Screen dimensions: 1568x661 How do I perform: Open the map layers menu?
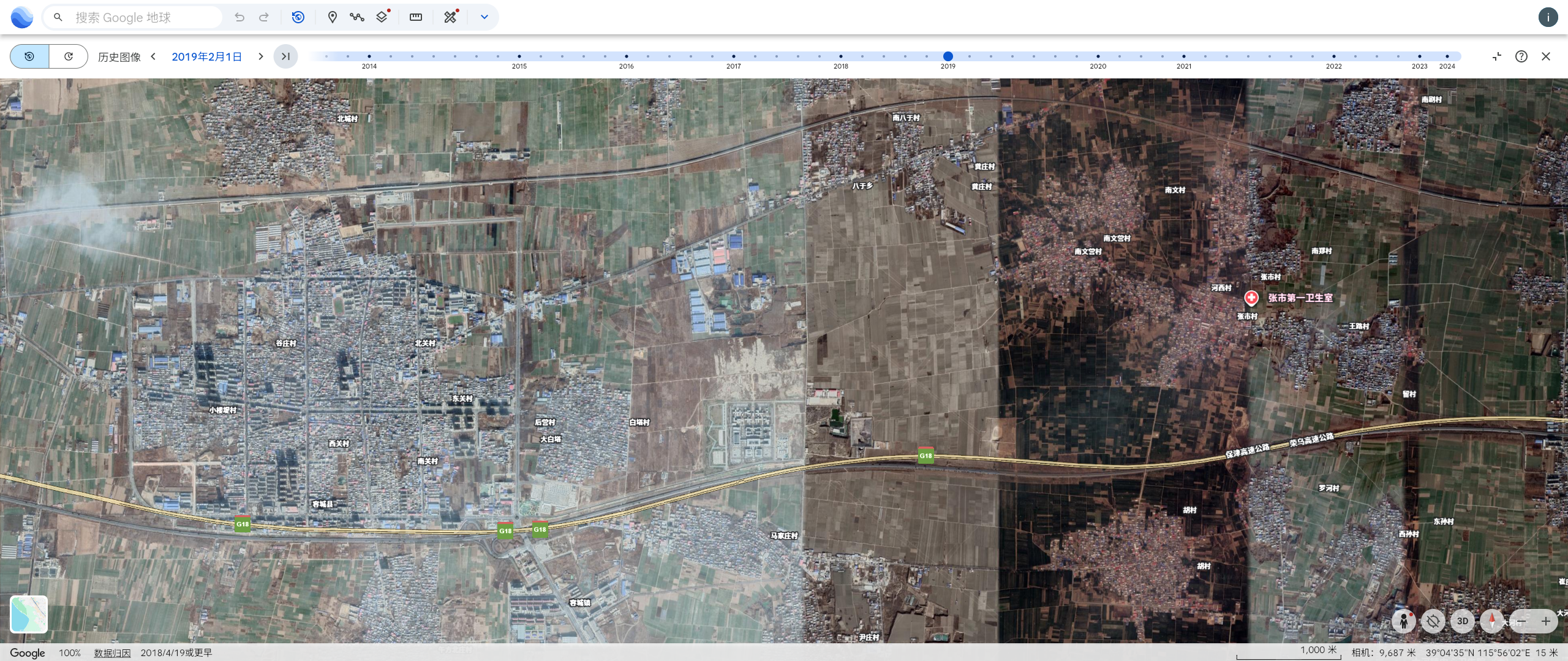[x=382, y=17]
